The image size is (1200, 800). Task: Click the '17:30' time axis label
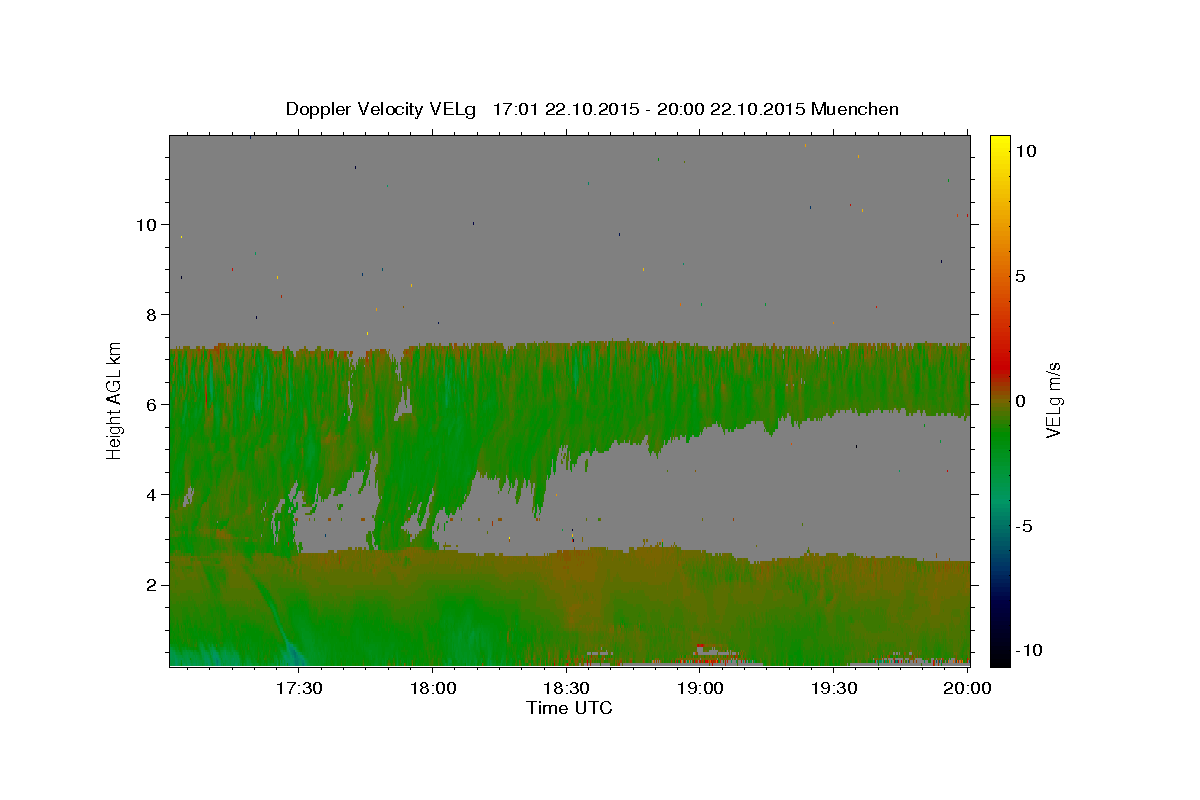coord(298,688)
